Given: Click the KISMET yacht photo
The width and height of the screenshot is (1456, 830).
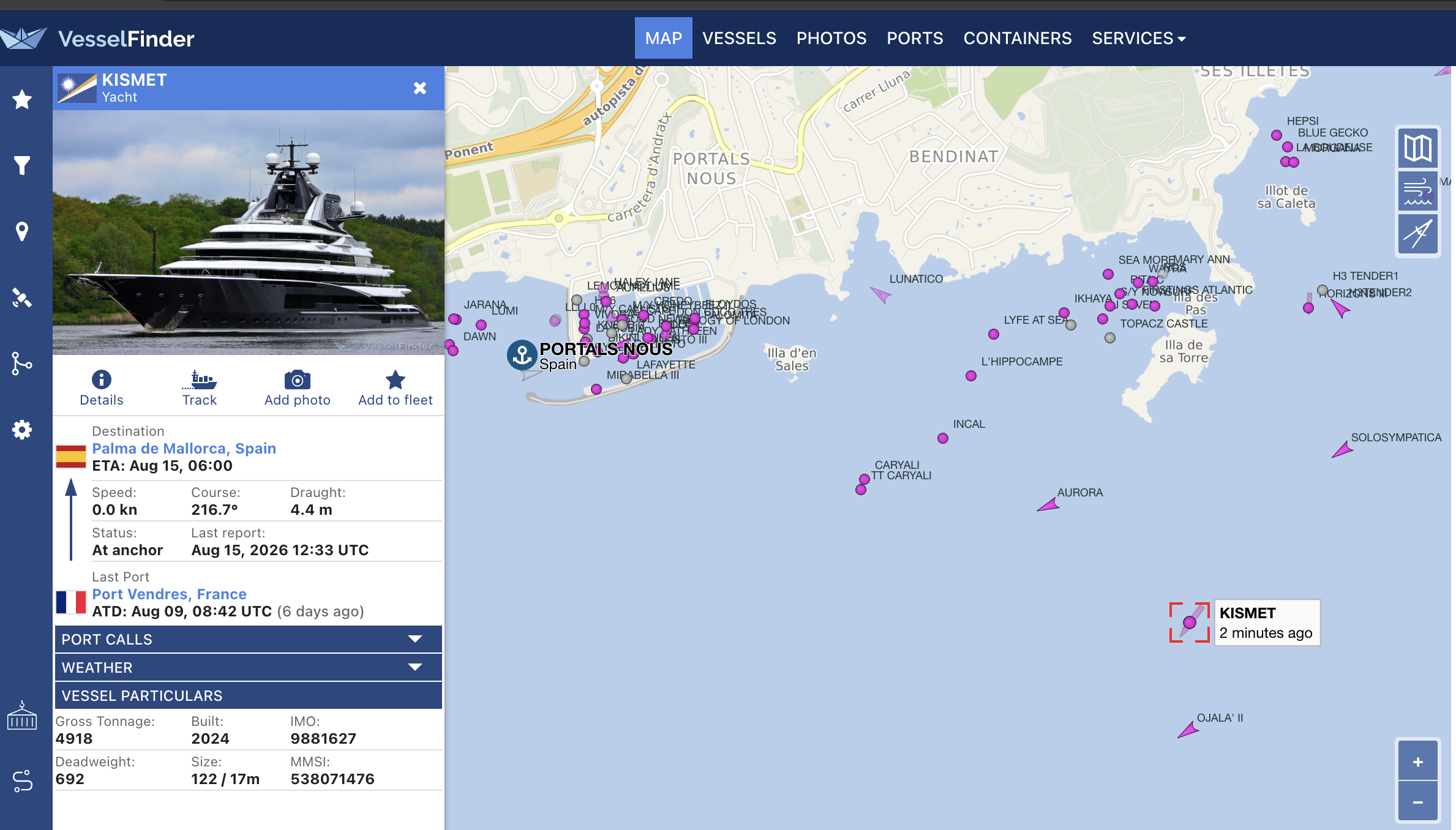Looking at the screenshot, I should (x=249, y=233).
